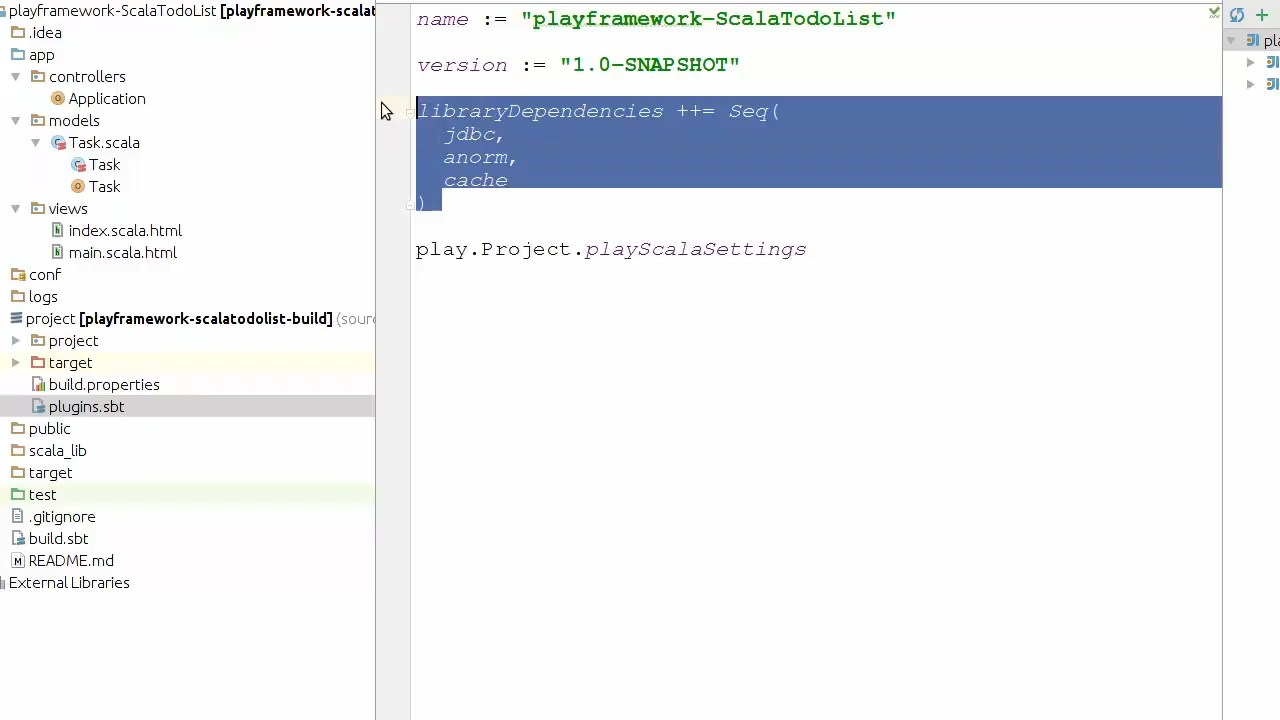
Task: Click the logs folder icon
Action: click(18, 297)
